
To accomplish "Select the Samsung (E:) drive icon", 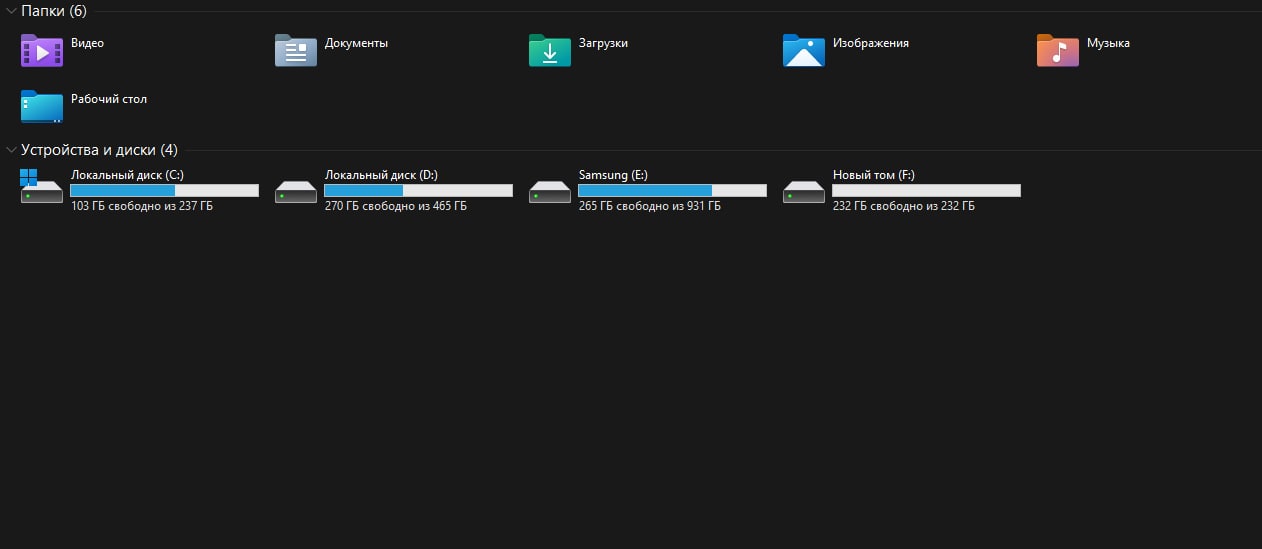I will click(550, 190).
